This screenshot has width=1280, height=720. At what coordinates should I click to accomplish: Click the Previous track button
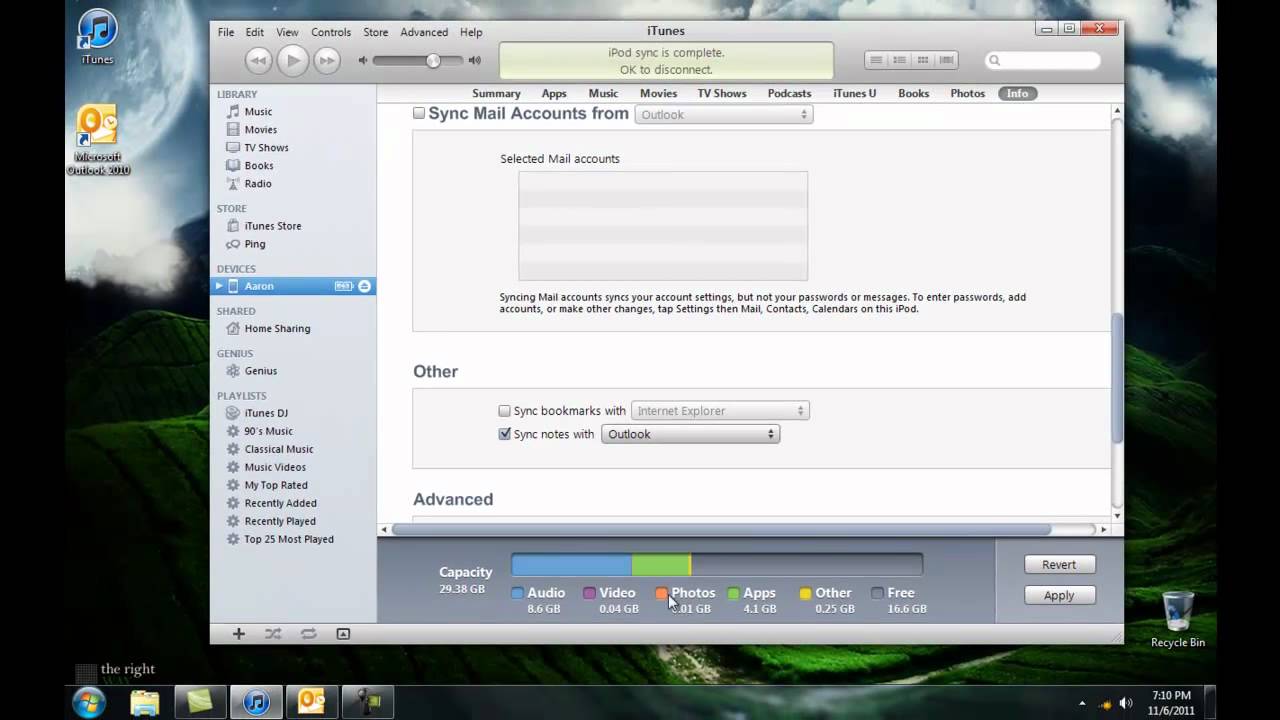(258, 61)
